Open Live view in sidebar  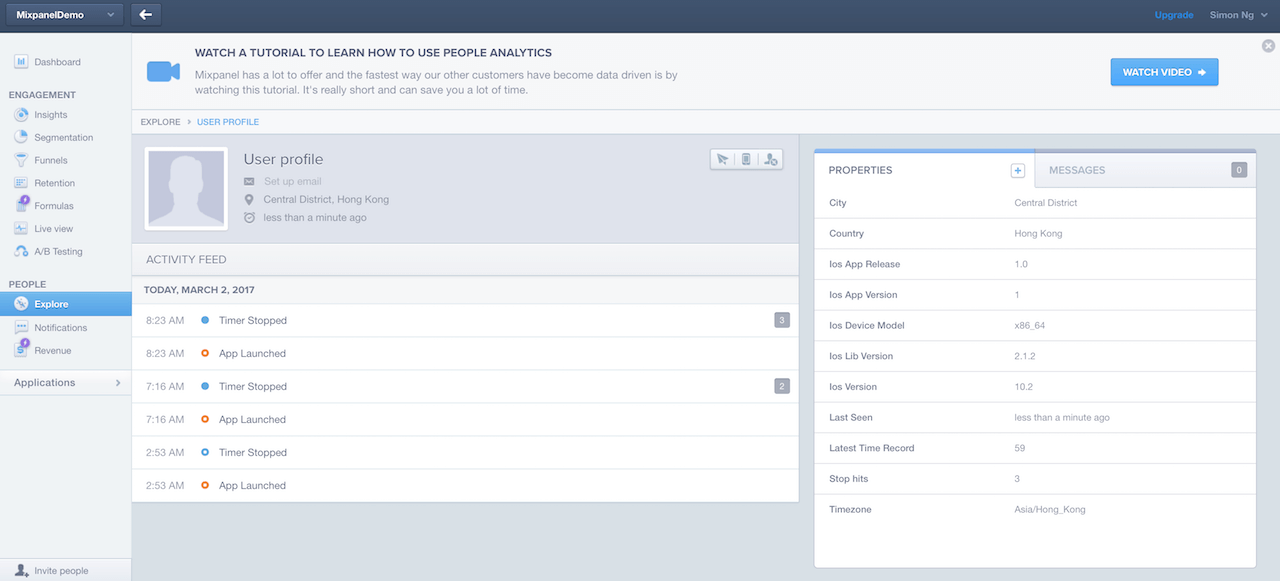pos(53,229)
